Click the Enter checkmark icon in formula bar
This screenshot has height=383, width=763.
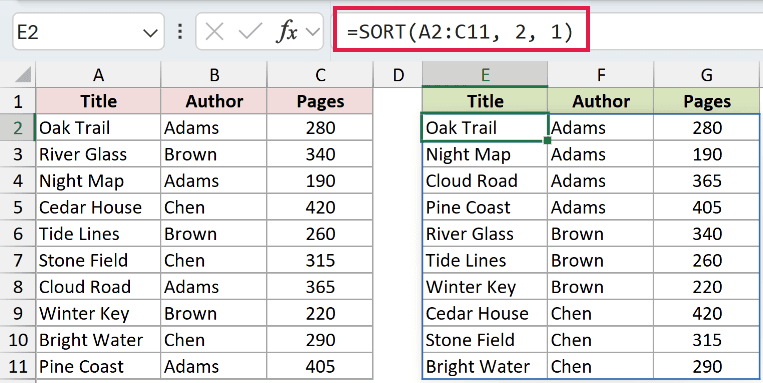point(251,32)
